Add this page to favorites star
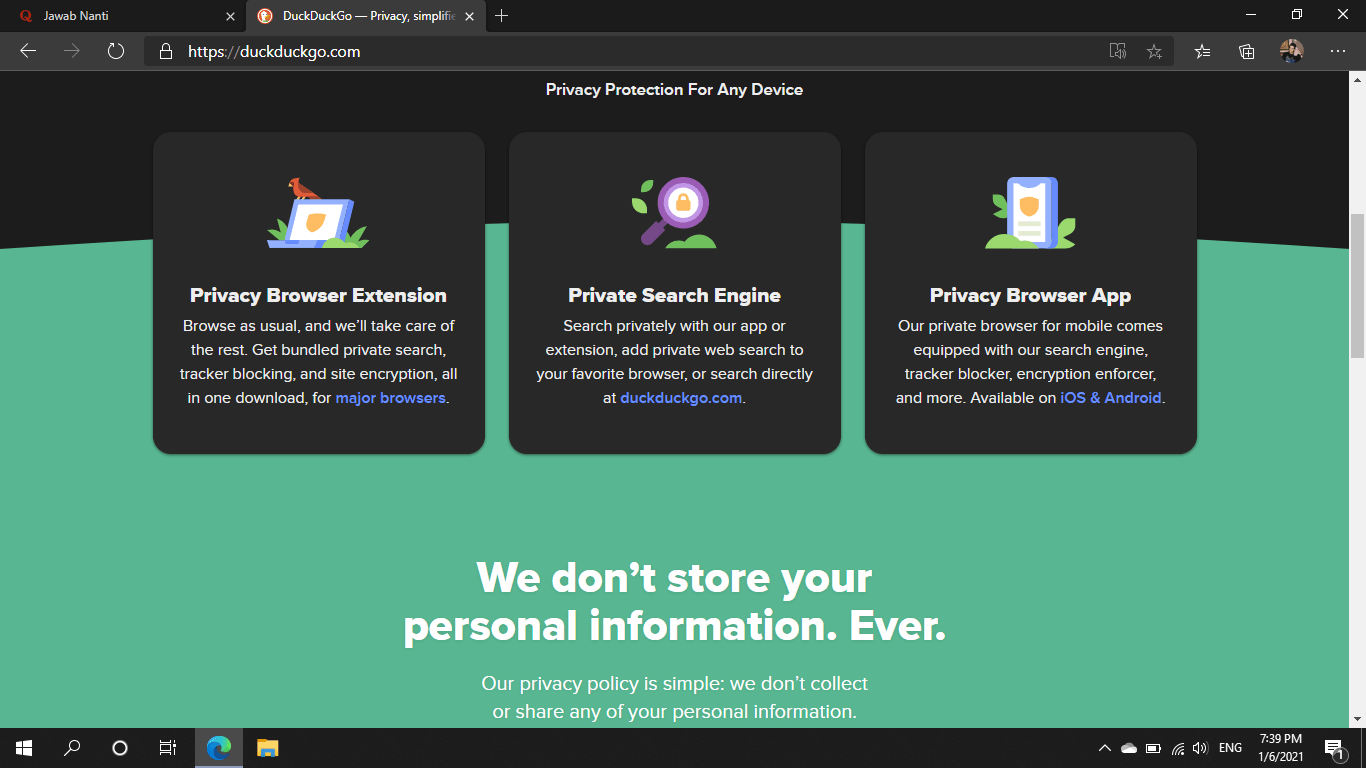This screenshot has width=1366, height=768. point(1154,51)
